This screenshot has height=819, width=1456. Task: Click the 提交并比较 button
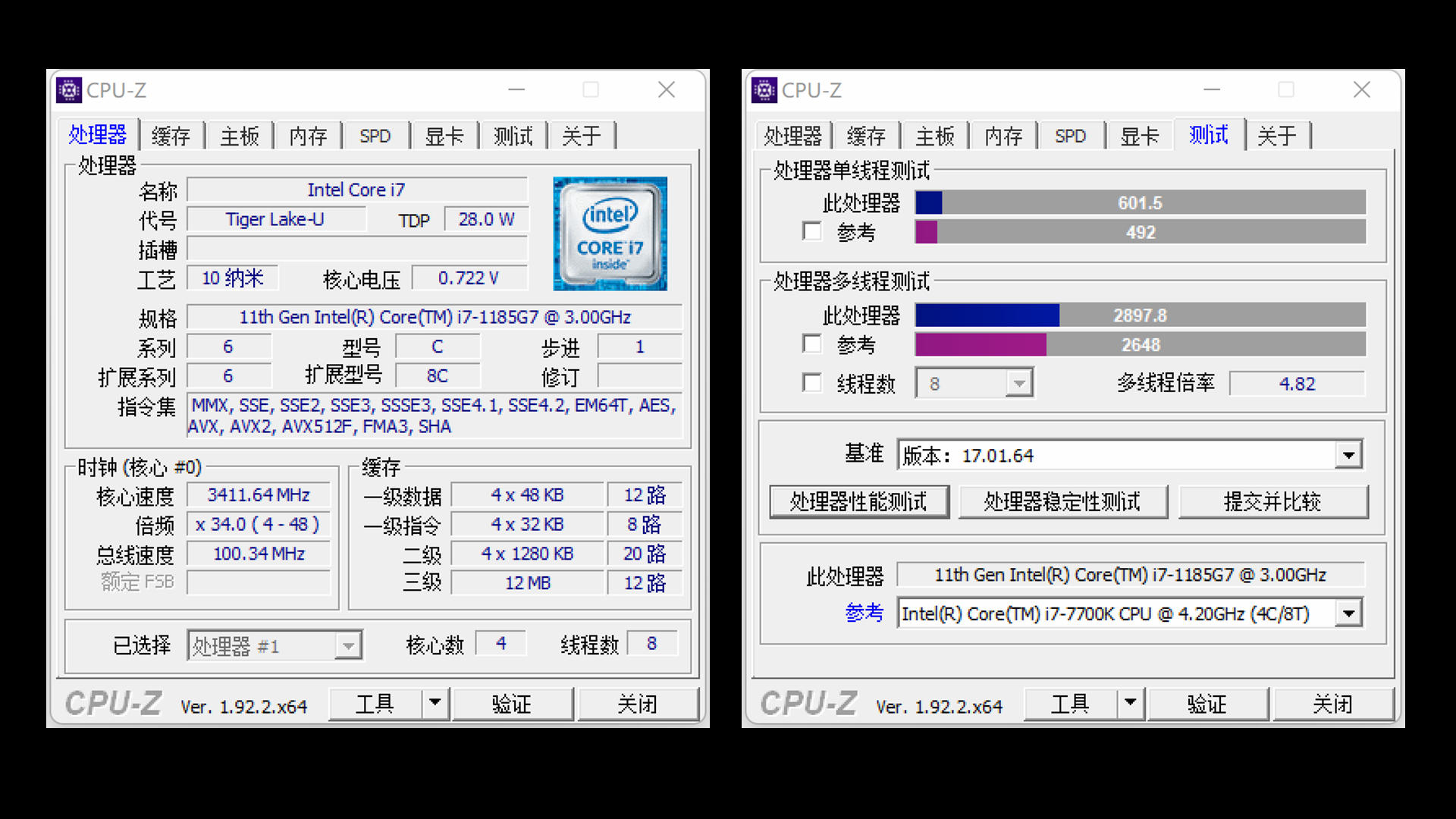1274,501
